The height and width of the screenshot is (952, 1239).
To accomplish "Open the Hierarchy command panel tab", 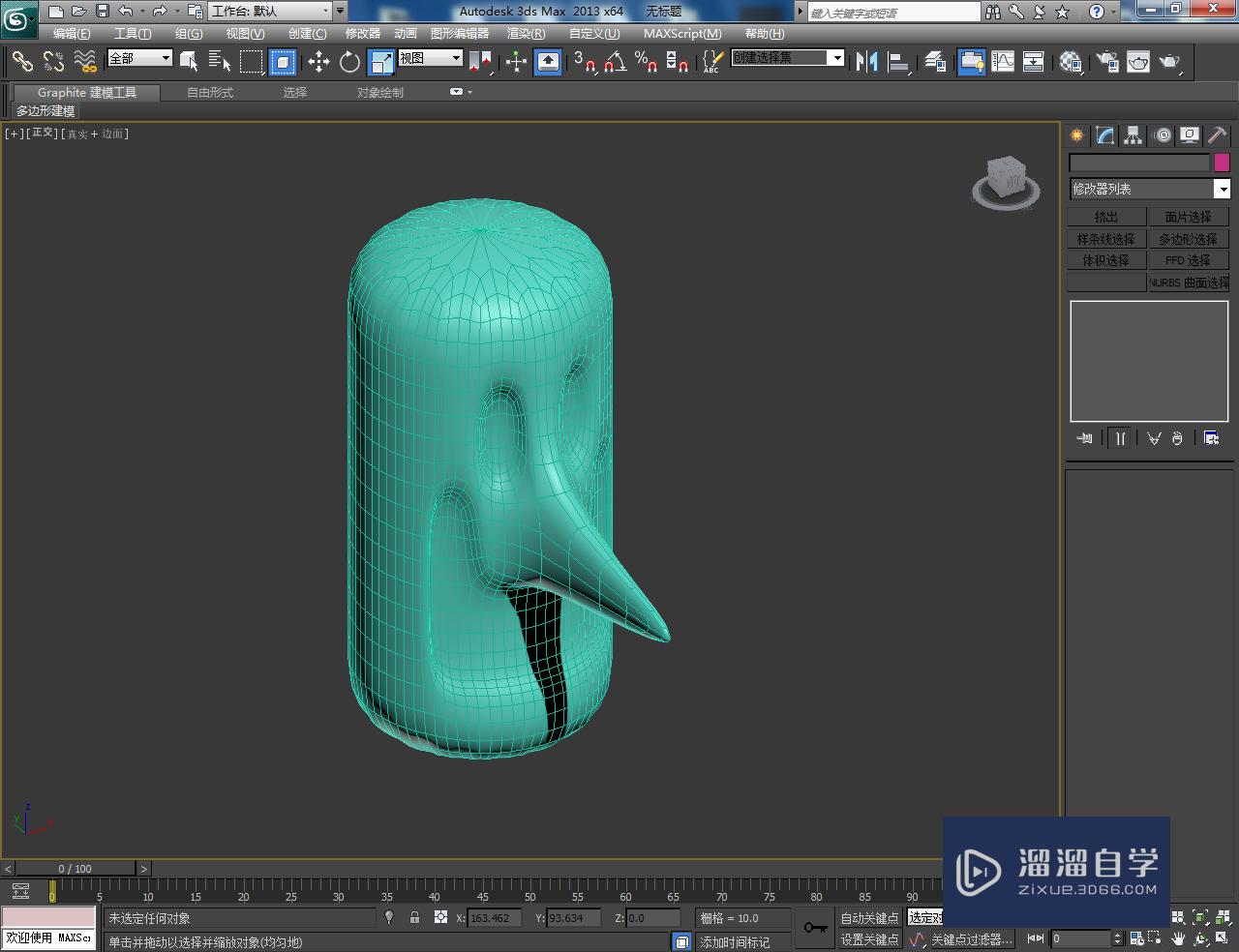I will point(1133,135).
